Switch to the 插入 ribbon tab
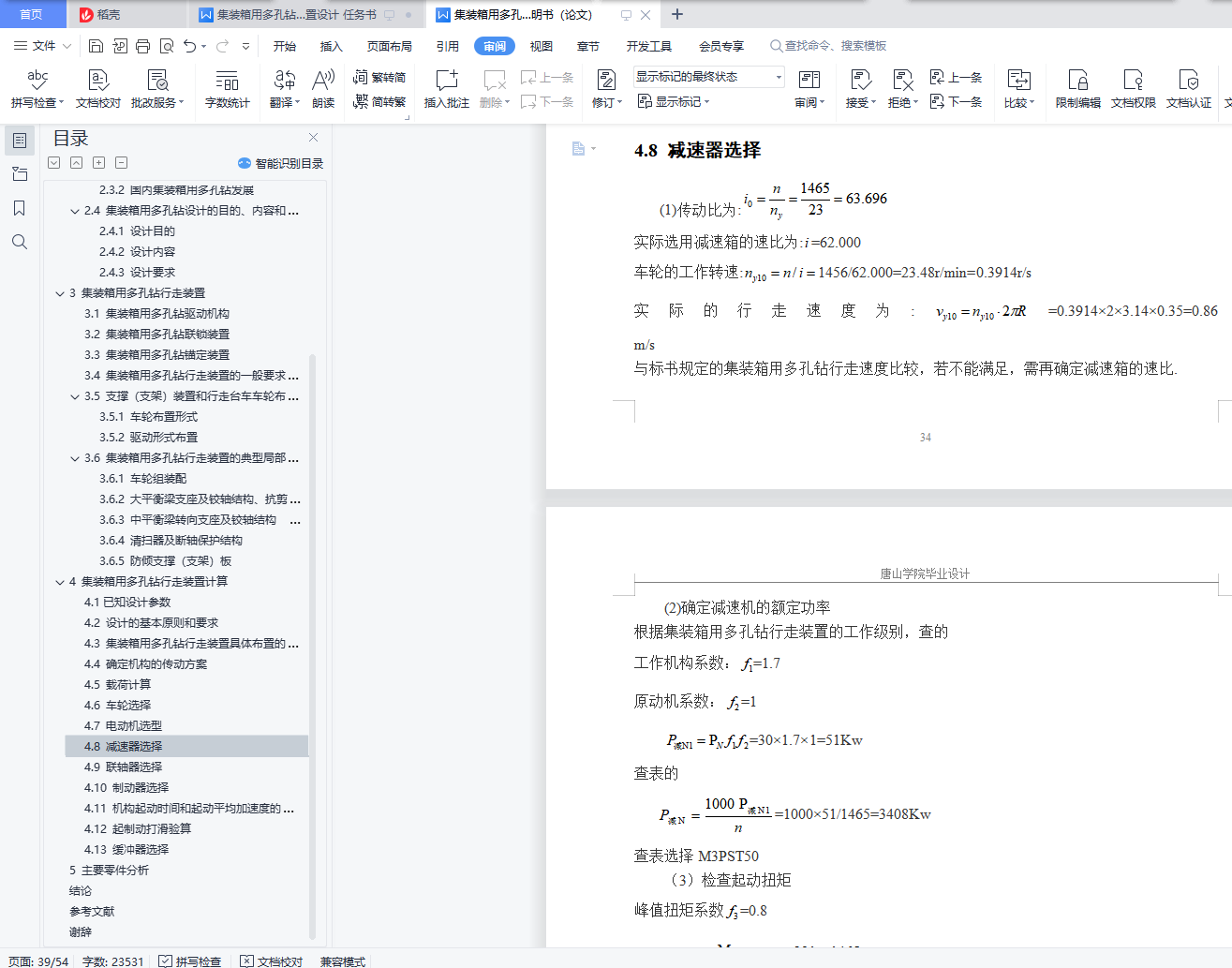Image resolution: width=1232 pixels, height=968 pixels. tap(332, 46)
